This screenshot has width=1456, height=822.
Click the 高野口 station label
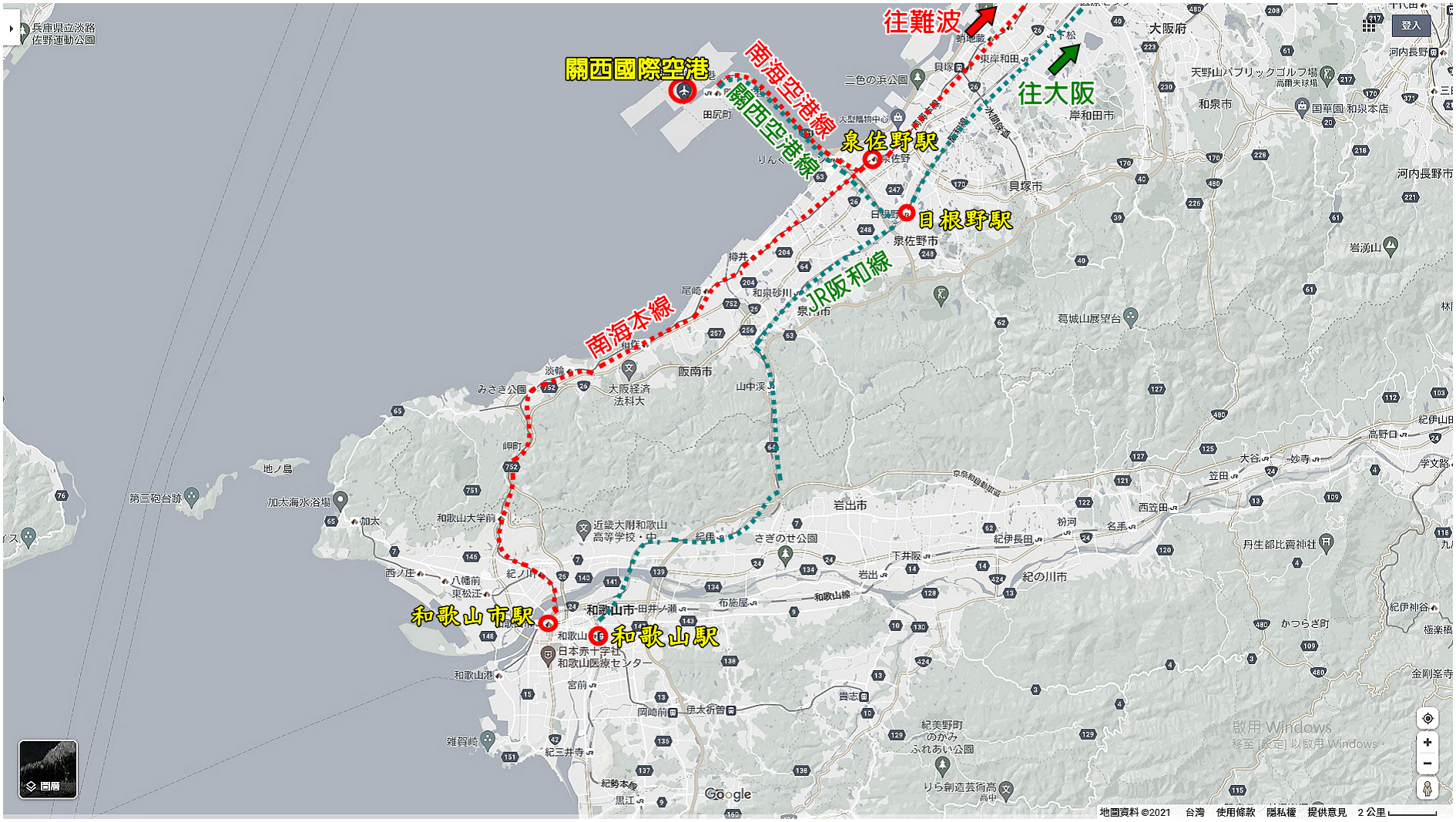pyautogui.click(x=1383, y=434)
